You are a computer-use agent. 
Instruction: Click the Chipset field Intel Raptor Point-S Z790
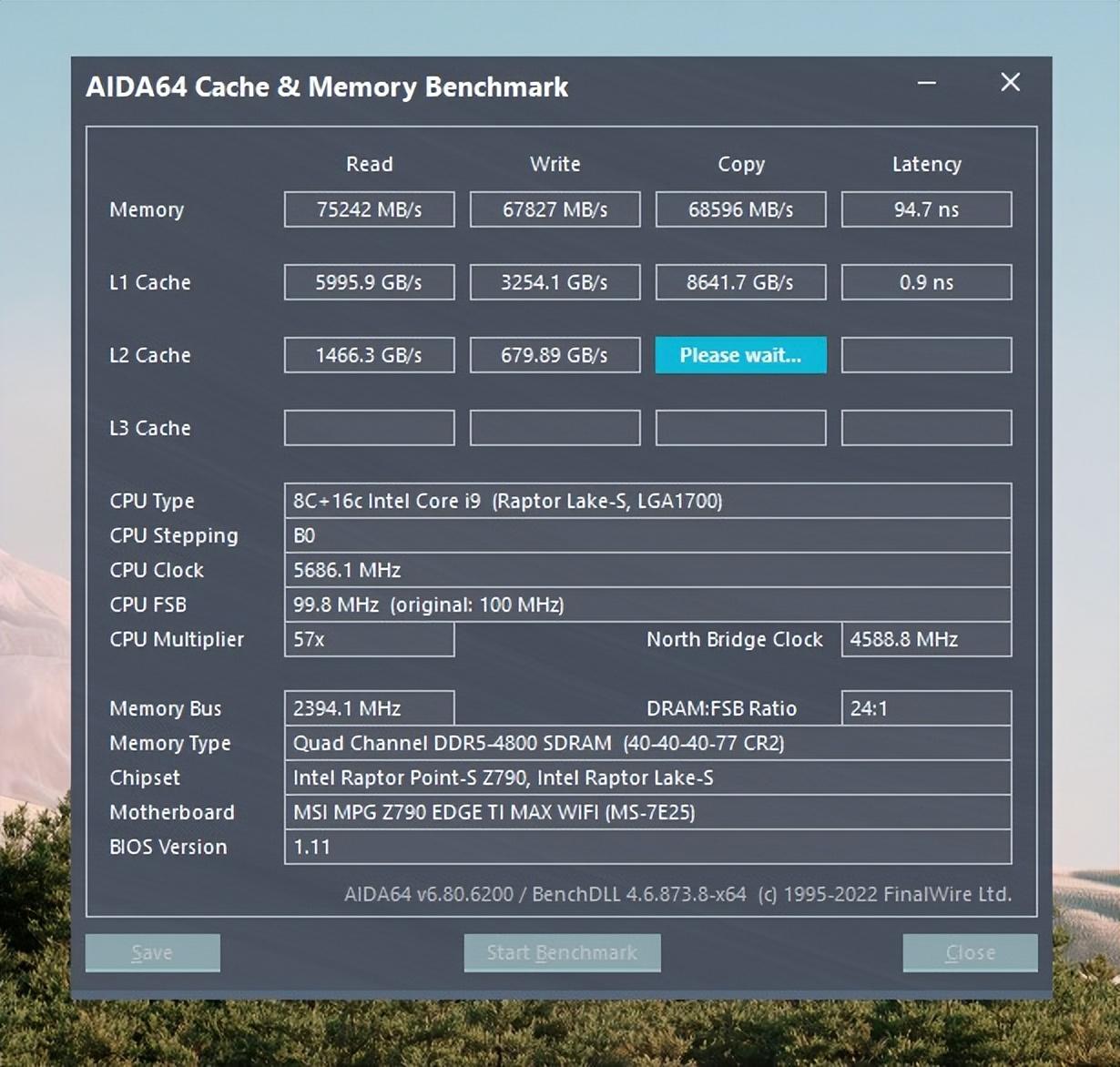(x=647, y=777)
